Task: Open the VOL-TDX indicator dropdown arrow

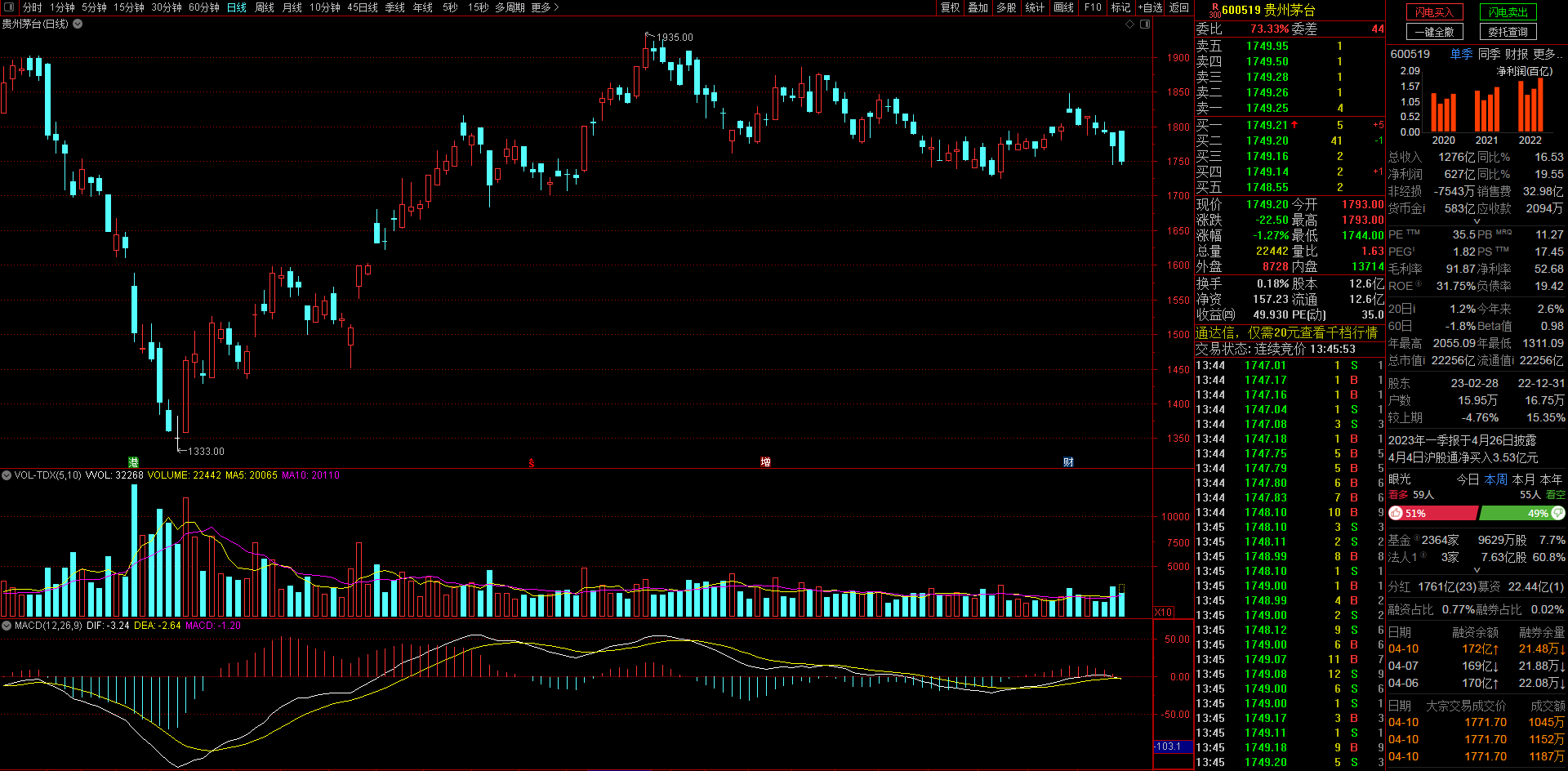Action: click(x=7, y=475)
